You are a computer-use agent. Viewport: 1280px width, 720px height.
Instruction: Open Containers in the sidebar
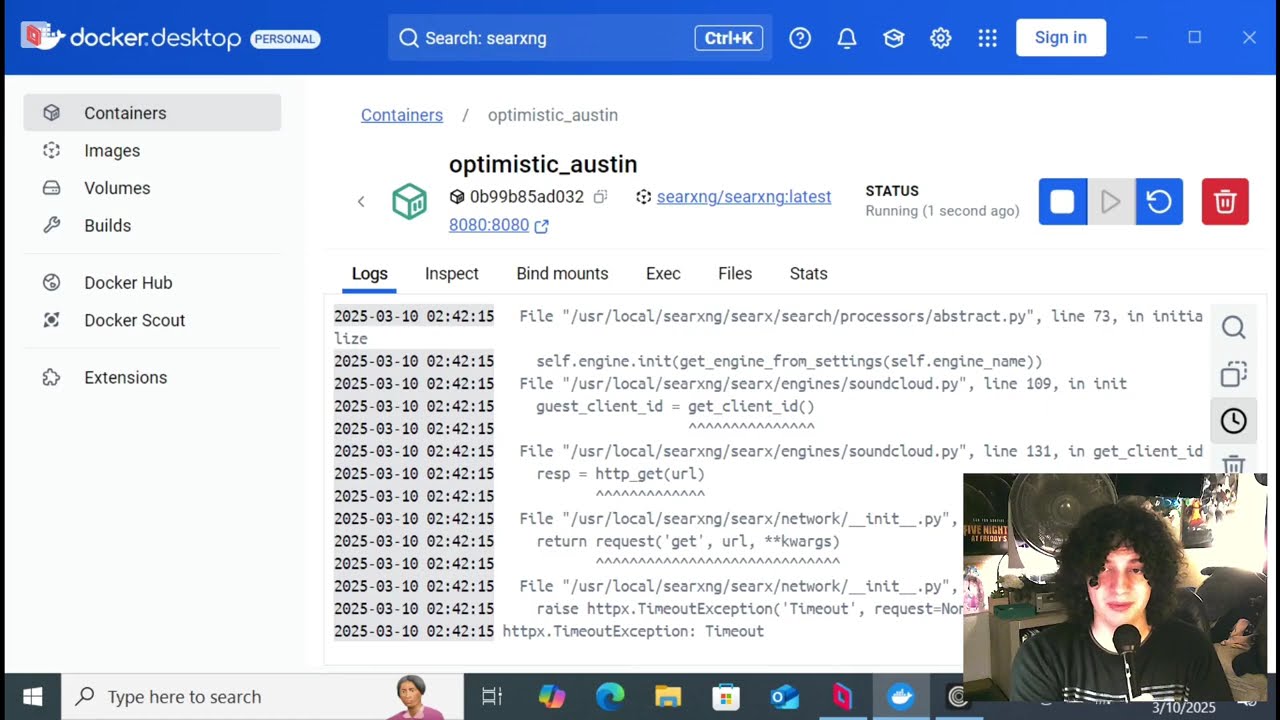152,113
